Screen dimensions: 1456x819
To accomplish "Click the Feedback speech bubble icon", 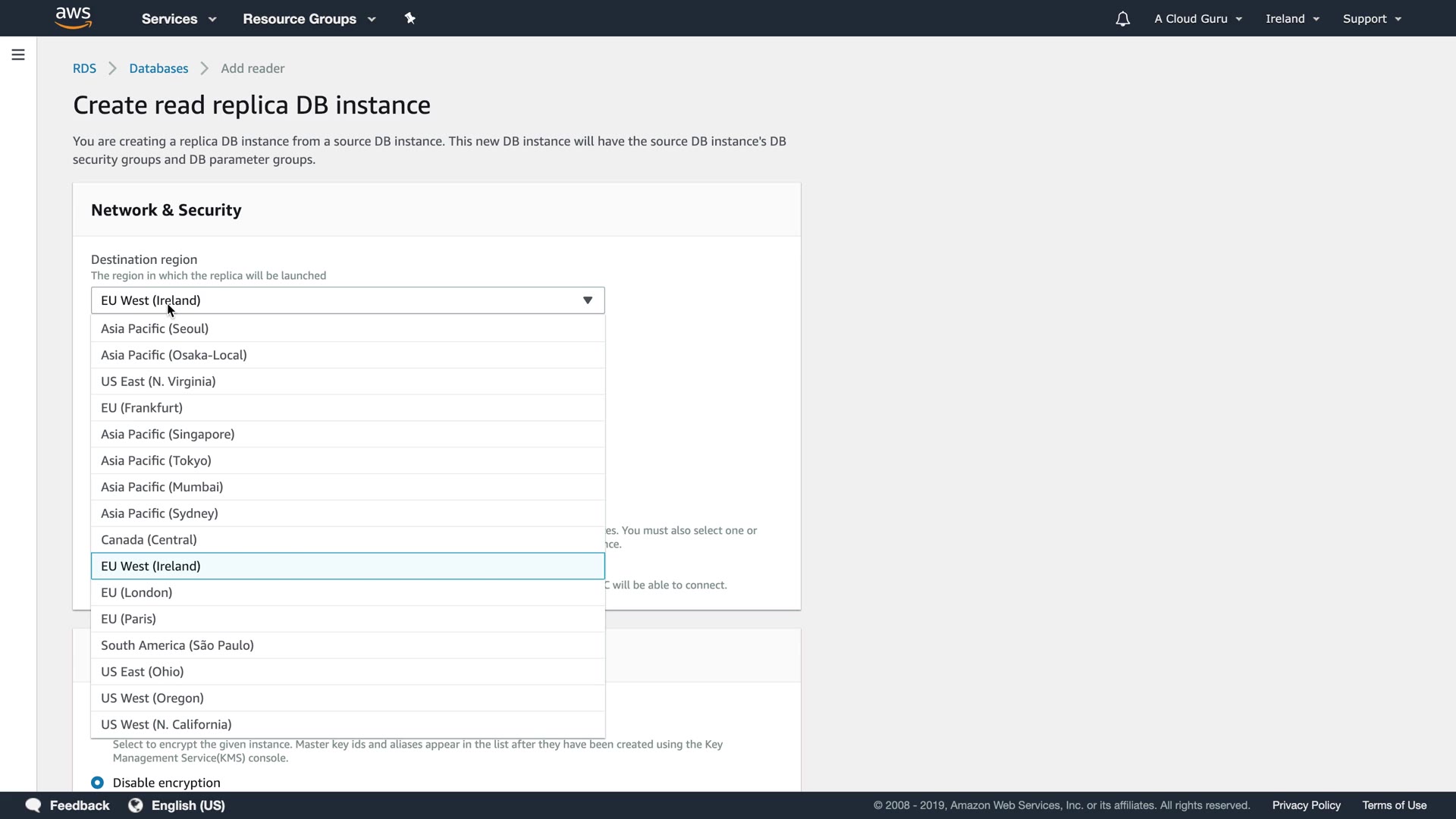I will (x=33, y=805).
